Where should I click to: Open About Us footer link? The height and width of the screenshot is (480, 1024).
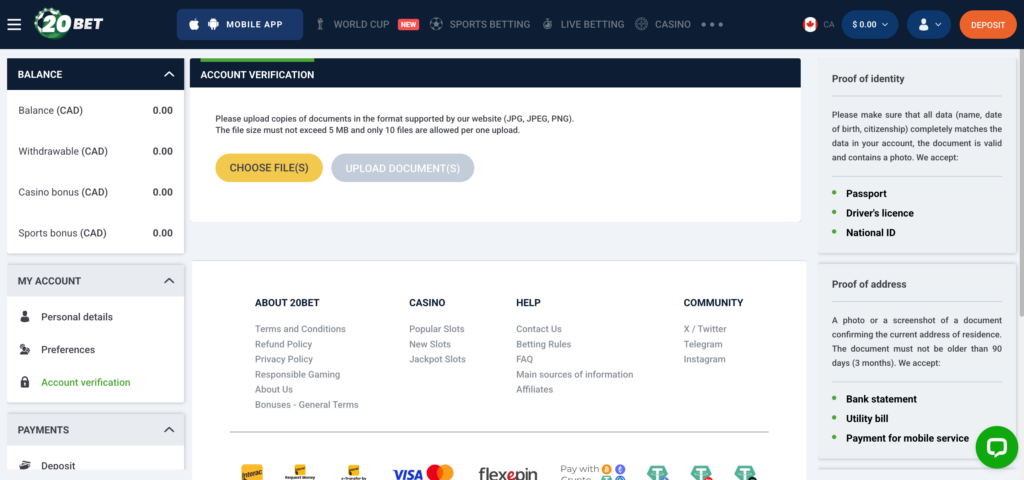pos(274,389)
